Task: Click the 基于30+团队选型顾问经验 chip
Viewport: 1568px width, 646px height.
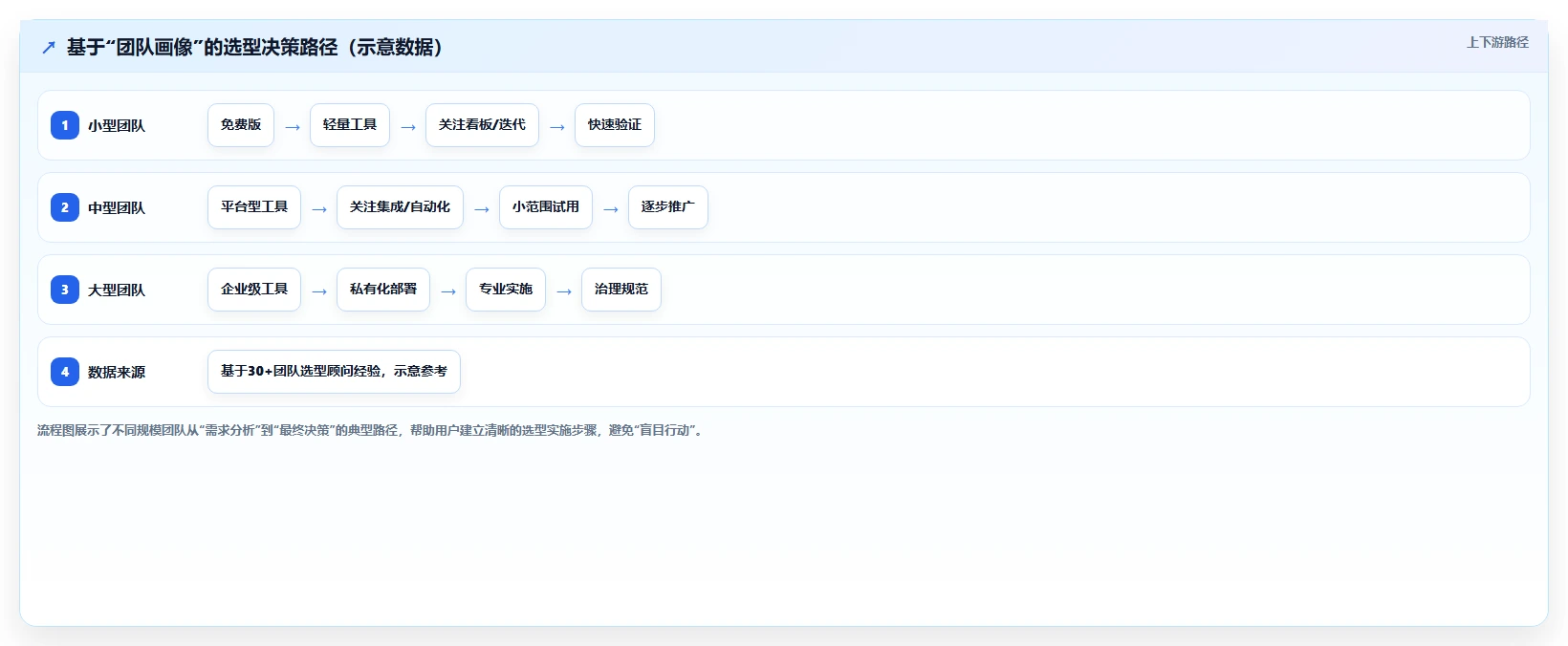Action: click(x=334, y=372)
